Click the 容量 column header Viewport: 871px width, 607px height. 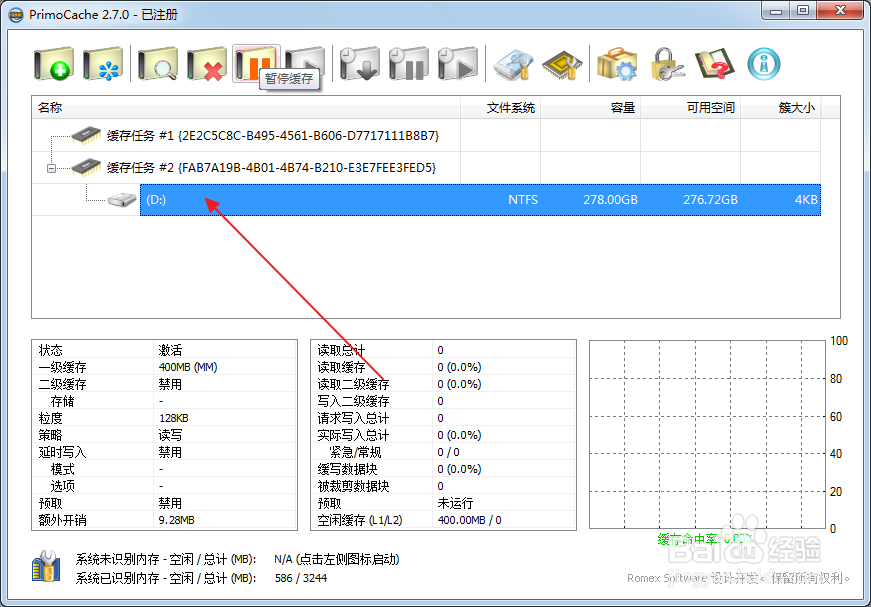pos(590,108)
